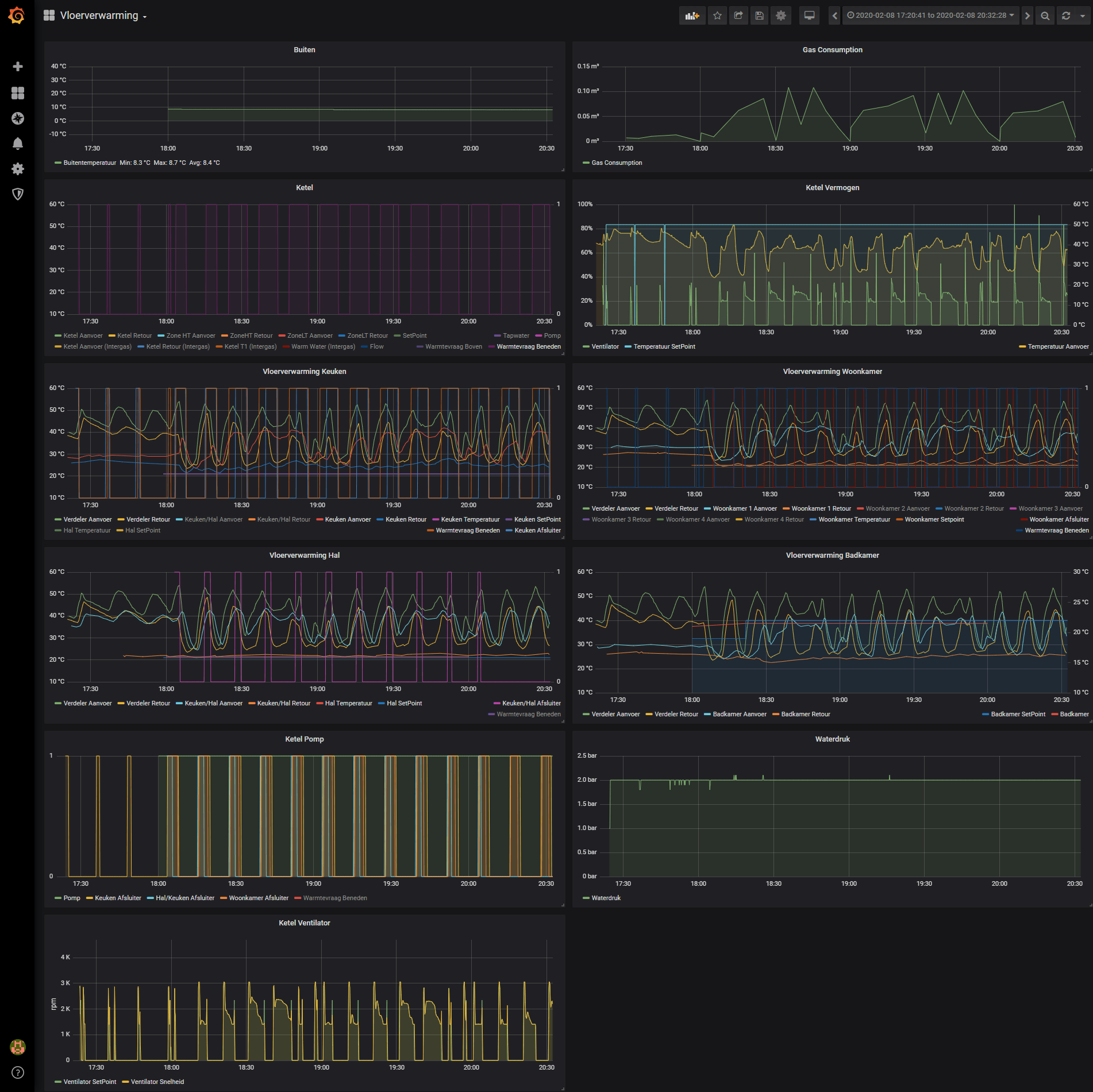Open the user profile avatar
Viewport: 1093px width, 1092px height.
click(x=18, y=1047)
